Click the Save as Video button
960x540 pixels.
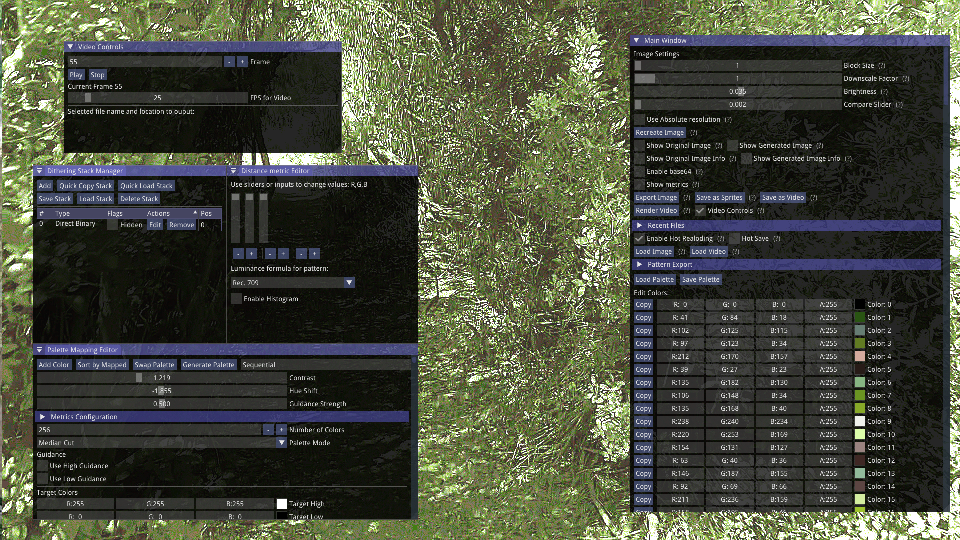tap(782, 197)
